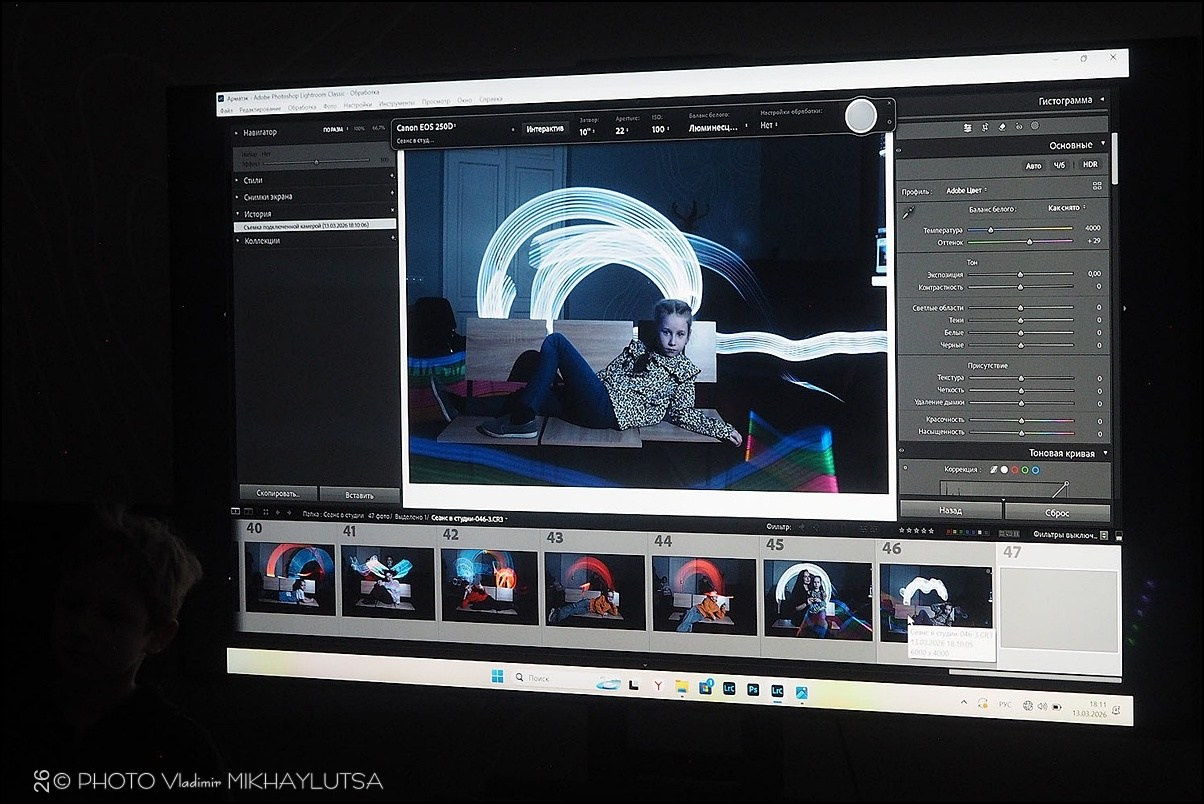This screenshot has height=804, width=1204.
Task: Click the Windows Start button
Action: (x=497, y=677)
